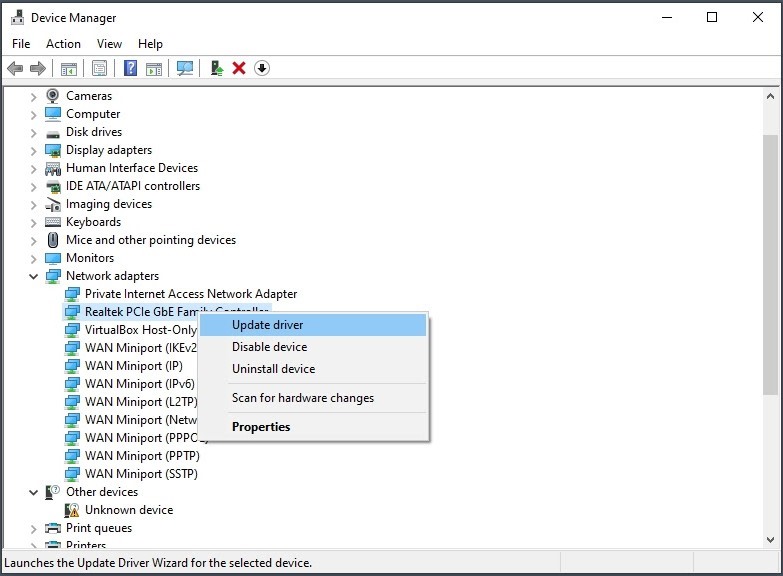The width and height of the screenshot is (783, 576).
Task: Click the mouse icon beside Mice
Action: click(52, 240)
